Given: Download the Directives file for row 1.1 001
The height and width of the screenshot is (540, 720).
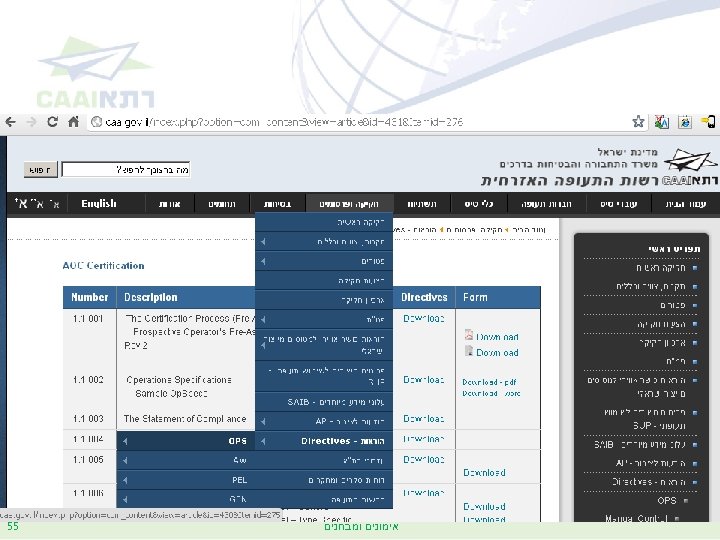Looking at the screenshot, I should (423, 319).
